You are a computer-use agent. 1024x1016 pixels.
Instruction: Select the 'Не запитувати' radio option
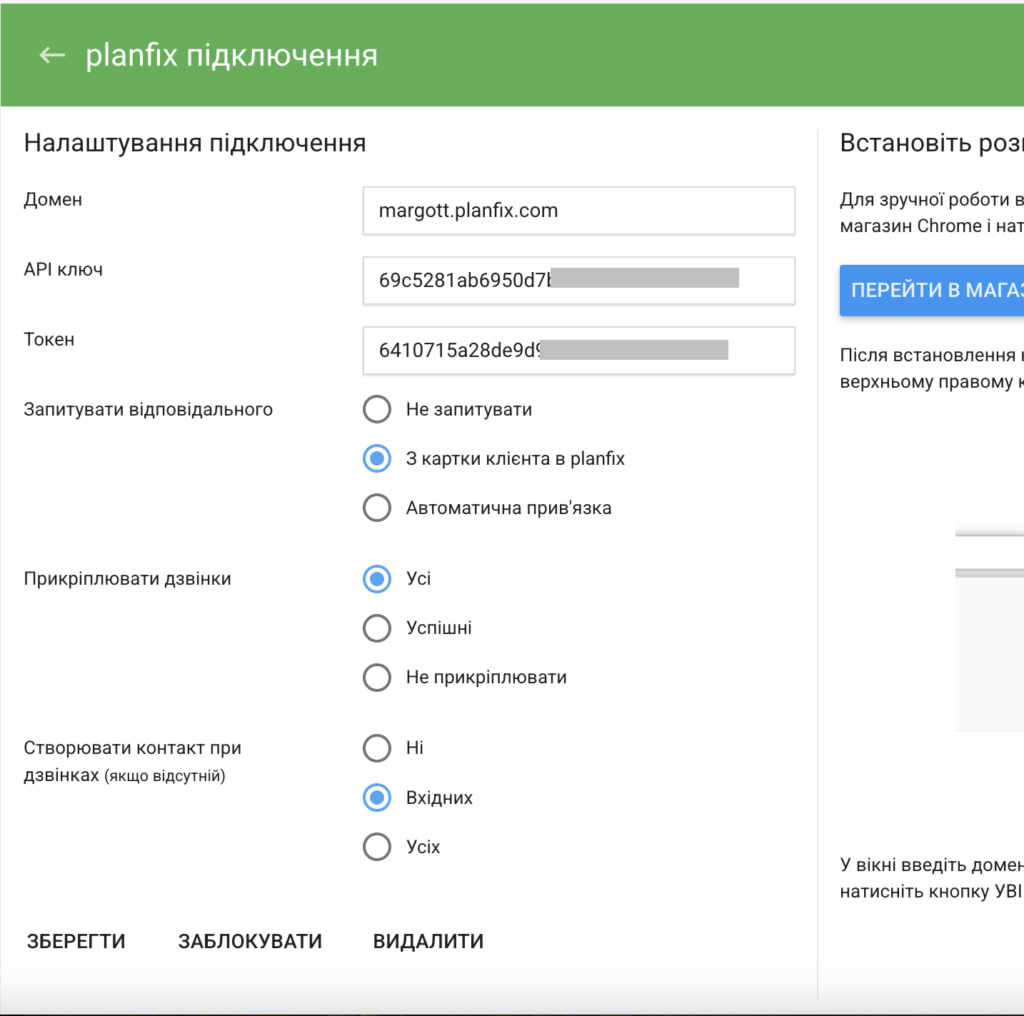(377, 409)
